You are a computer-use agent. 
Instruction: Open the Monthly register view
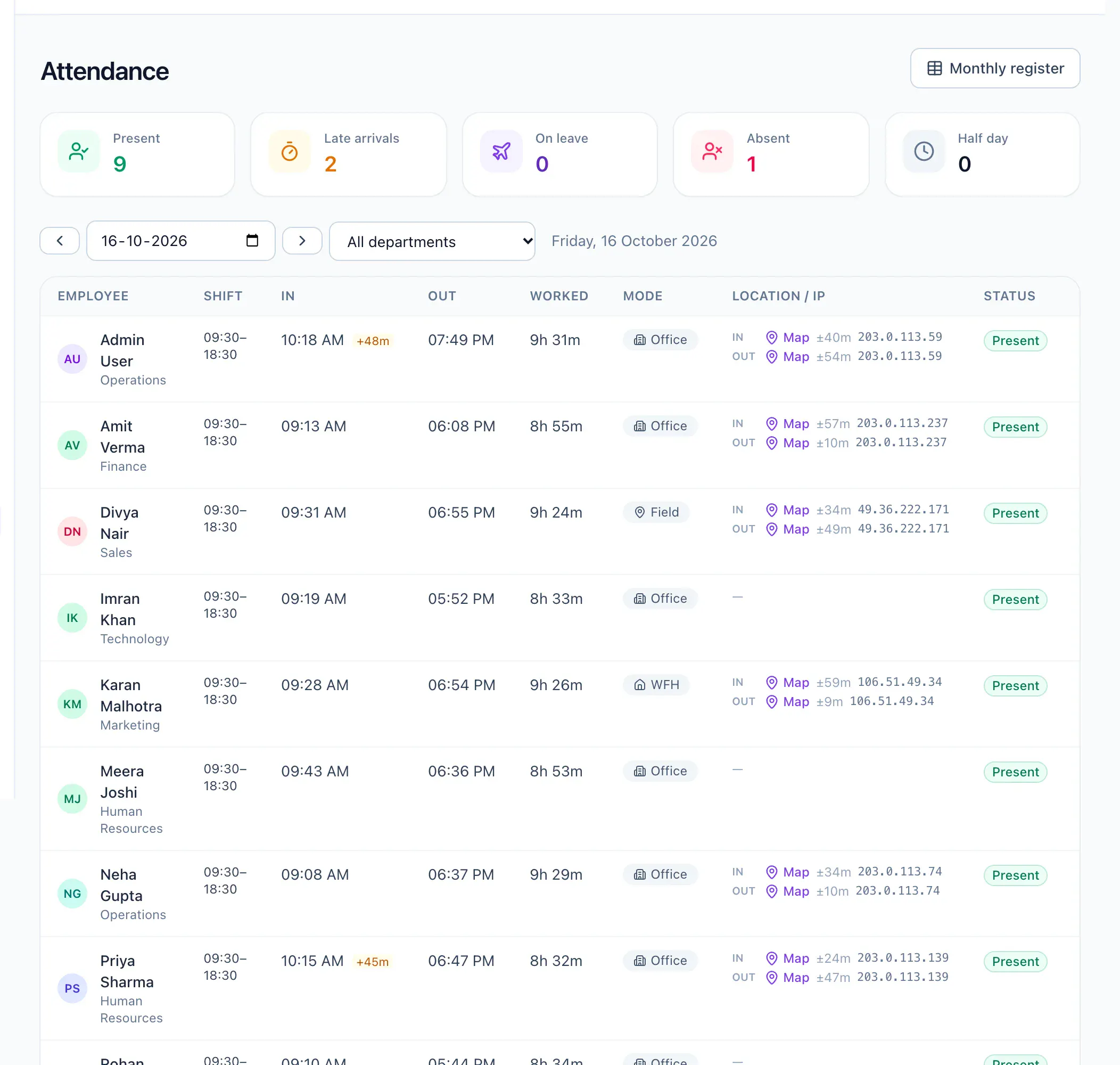tap(994, 68)
